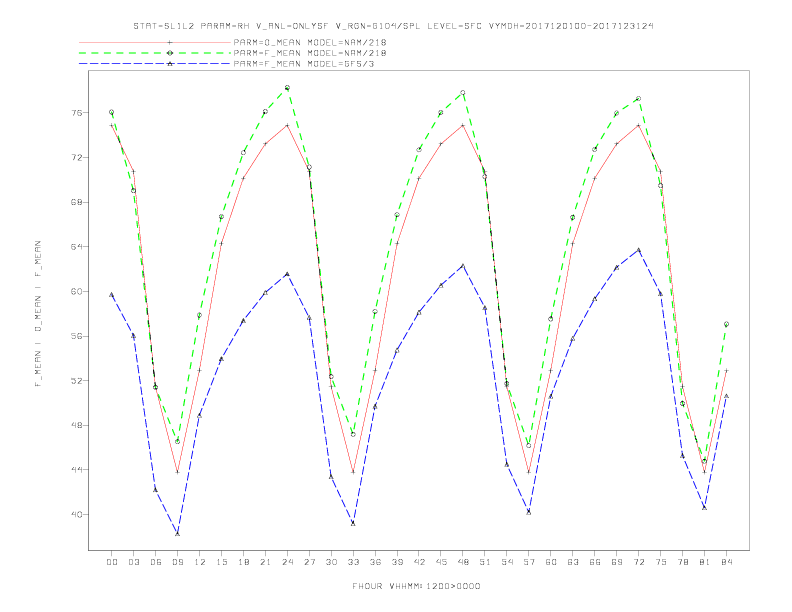Click the triangle marker on the blue legend line
This screenshot has width=792, height=612.
170,64
